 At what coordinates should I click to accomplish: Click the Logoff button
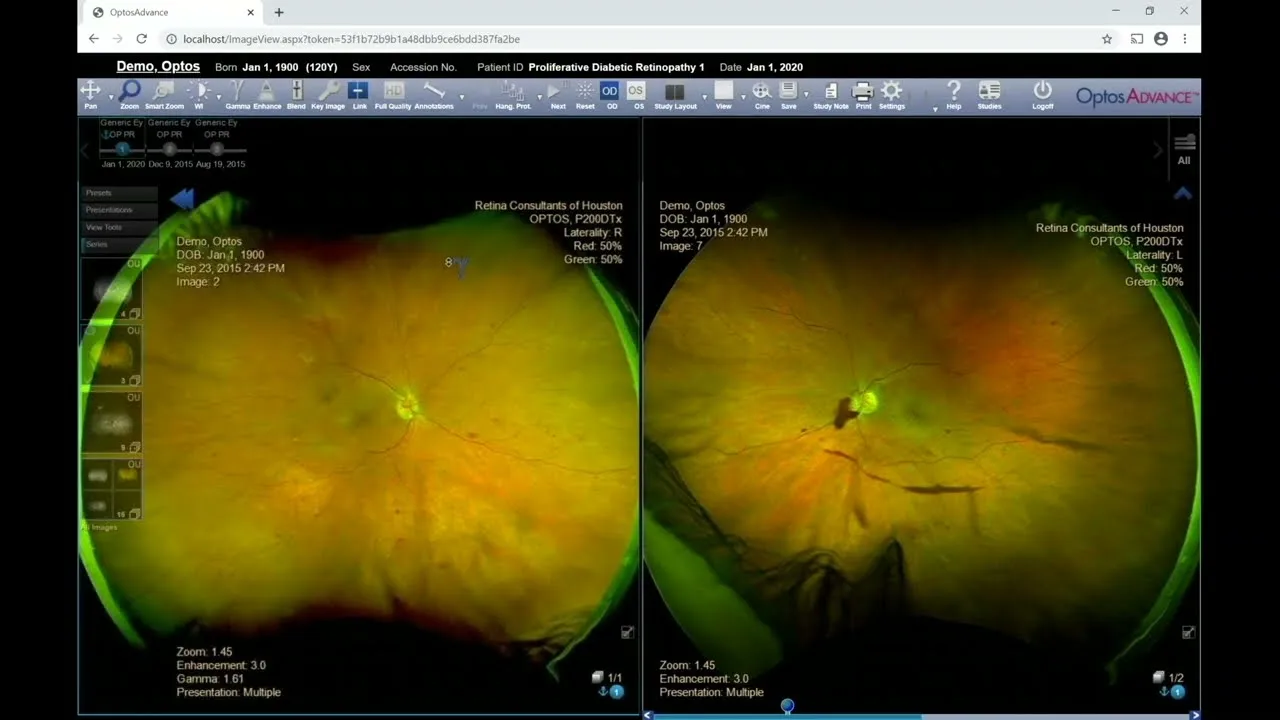1042,94
